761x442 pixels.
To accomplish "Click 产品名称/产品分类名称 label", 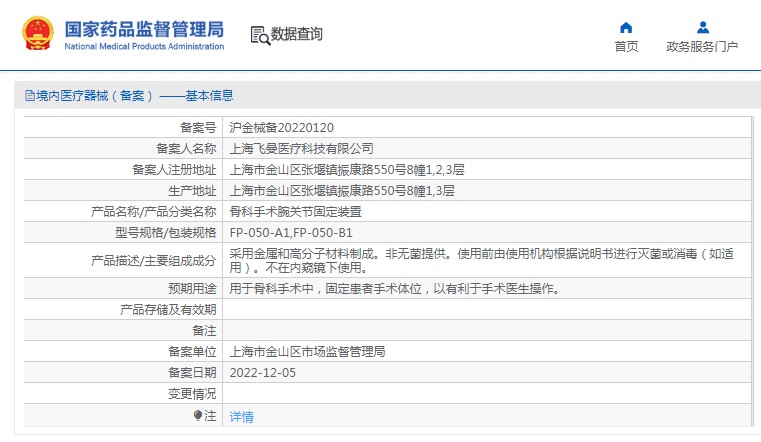I will coord(153,212).
